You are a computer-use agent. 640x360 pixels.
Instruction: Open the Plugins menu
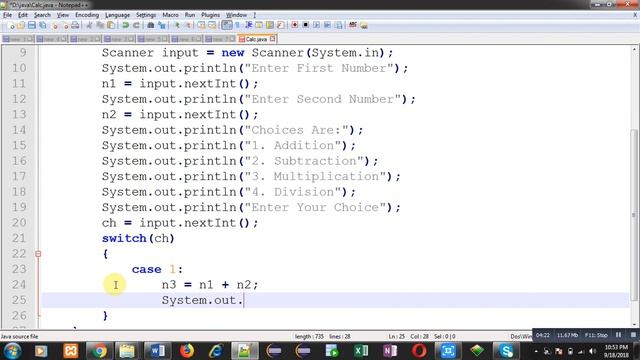[x=210, y=15]
